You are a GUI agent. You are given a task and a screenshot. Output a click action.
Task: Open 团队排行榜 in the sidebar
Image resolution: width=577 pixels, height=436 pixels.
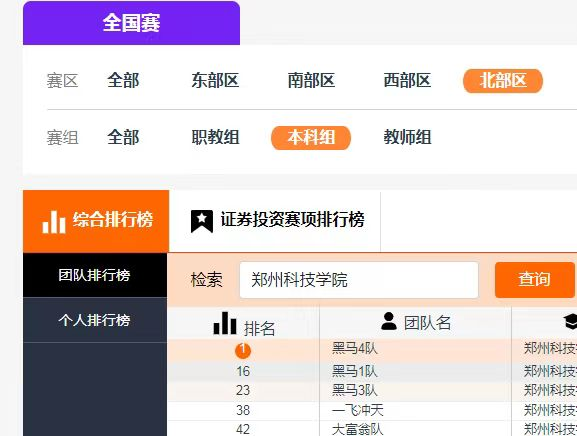click(x=95, y=275)
